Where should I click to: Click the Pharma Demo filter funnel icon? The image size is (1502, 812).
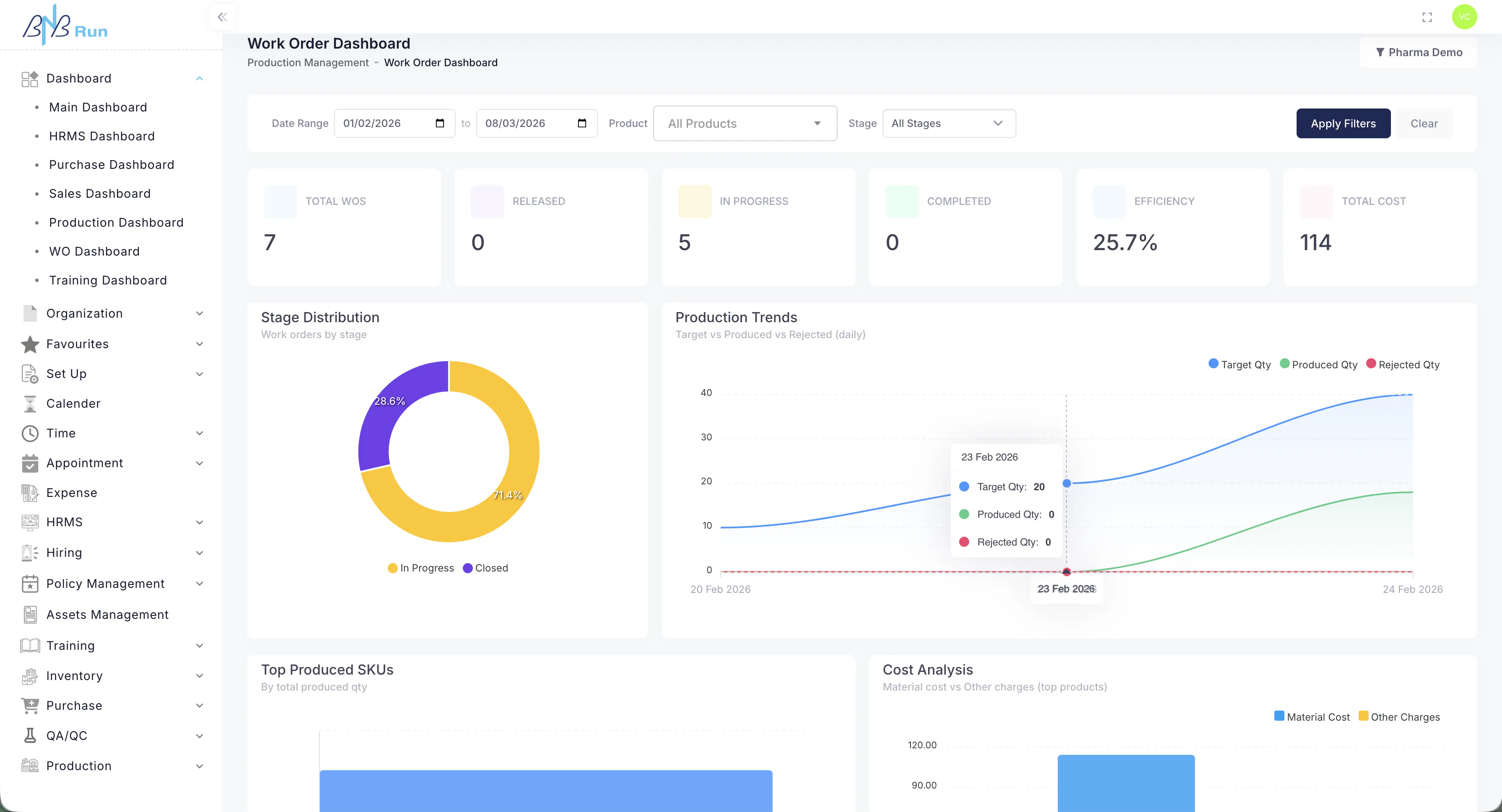[1380, 52]
